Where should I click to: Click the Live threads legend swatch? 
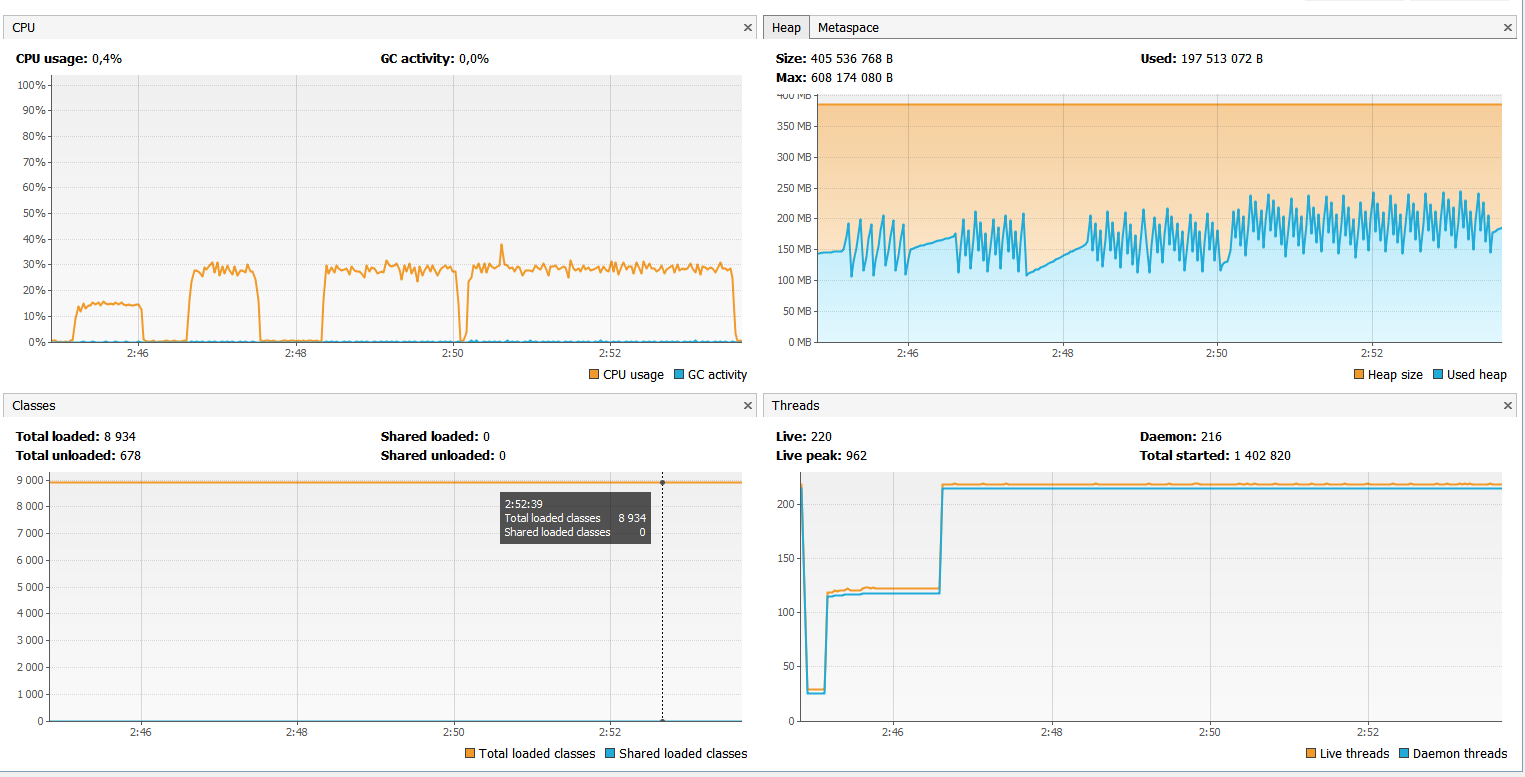coord(1311,754)
